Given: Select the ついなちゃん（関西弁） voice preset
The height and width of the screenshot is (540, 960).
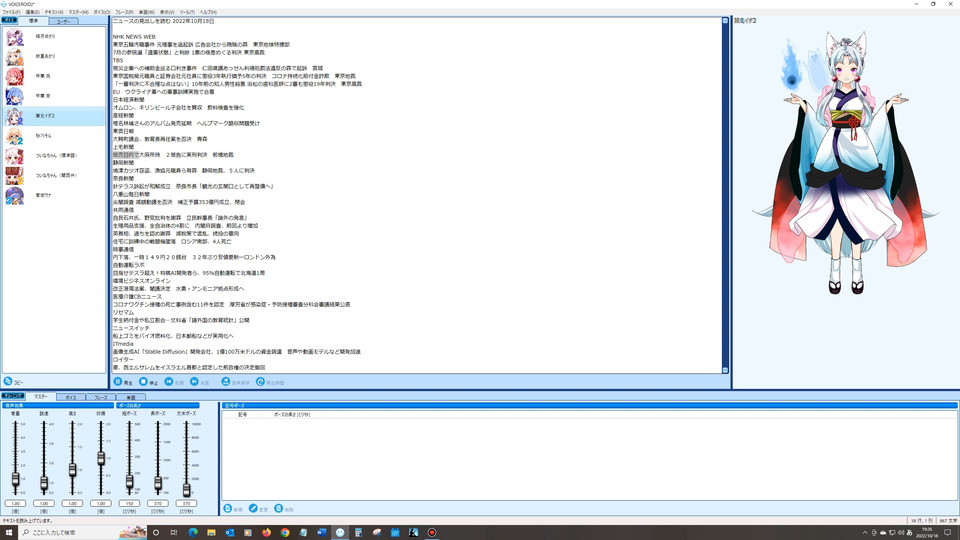Looking at the screenshot, I should [54, 175].
